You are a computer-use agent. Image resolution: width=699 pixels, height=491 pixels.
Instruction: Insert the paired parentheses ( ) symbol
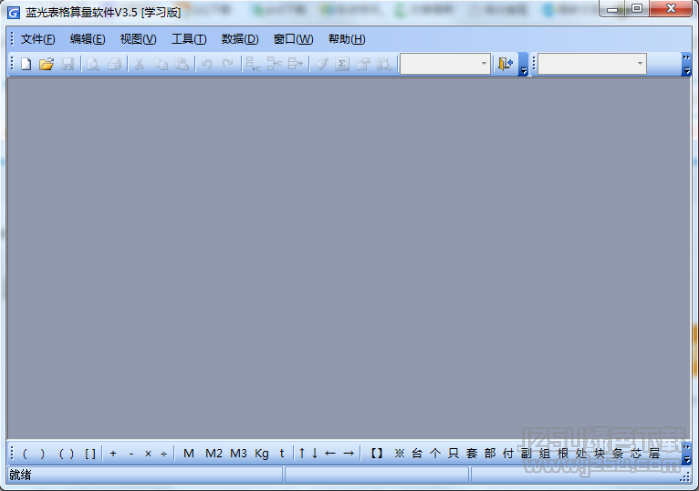[66, 454]
